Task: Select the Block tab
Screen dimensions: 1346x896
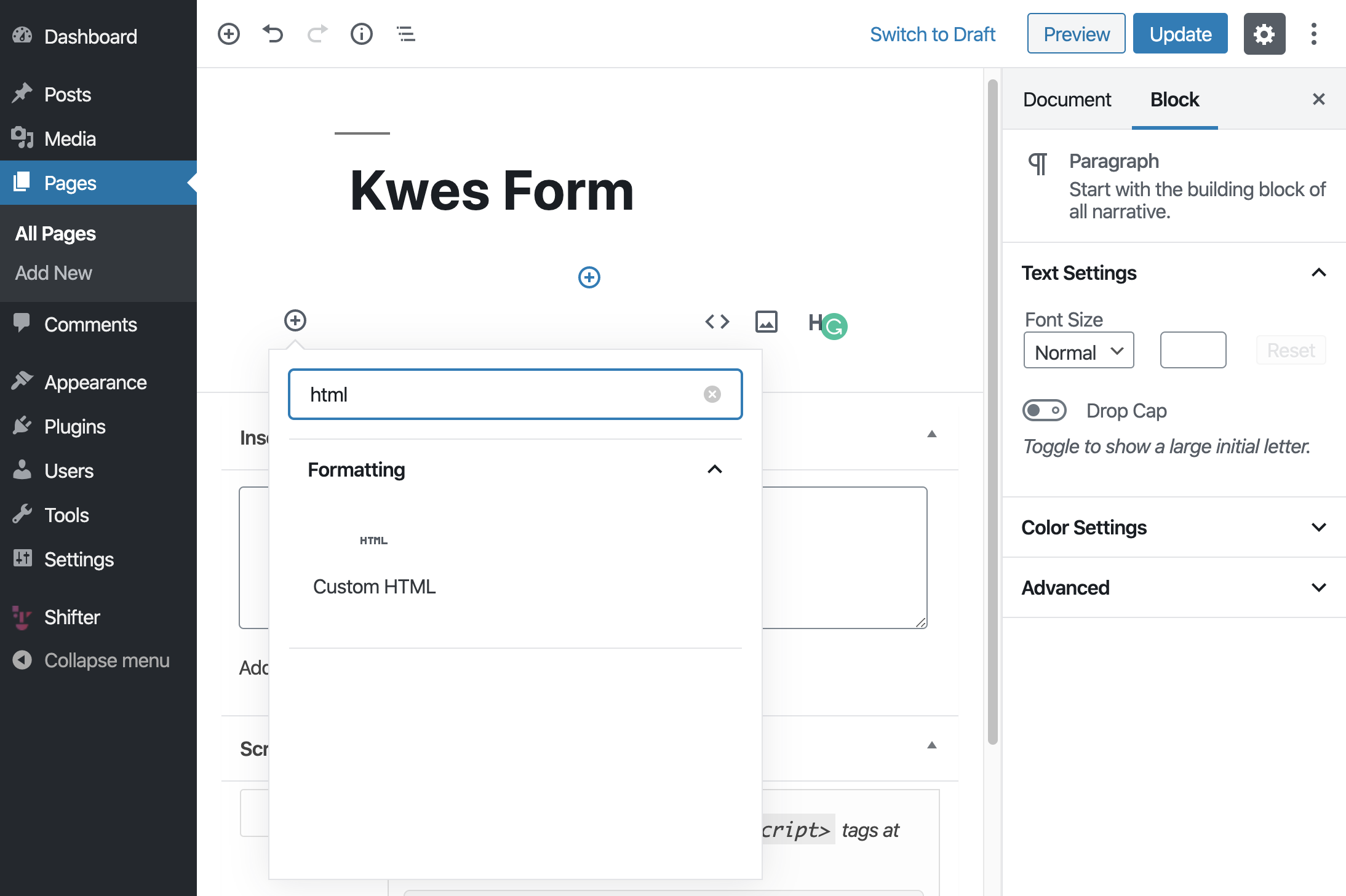Action: [x=1175, y=99]
